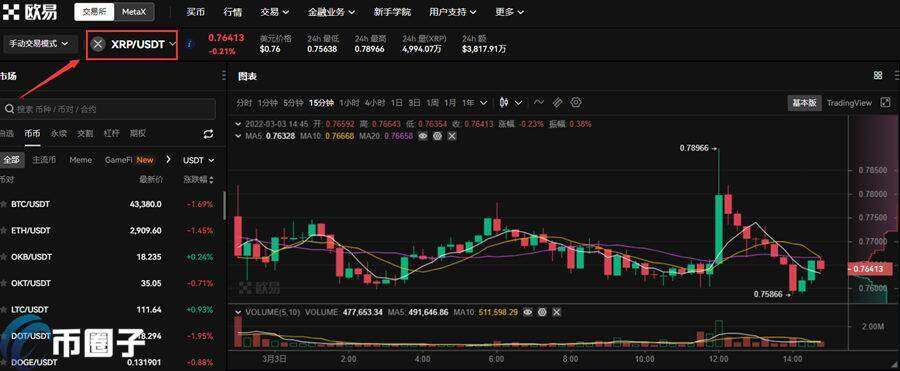Collapse the VOLUME indicator row chevron
The width and height of the screenshot is (900, 371).
click(239, 312)
